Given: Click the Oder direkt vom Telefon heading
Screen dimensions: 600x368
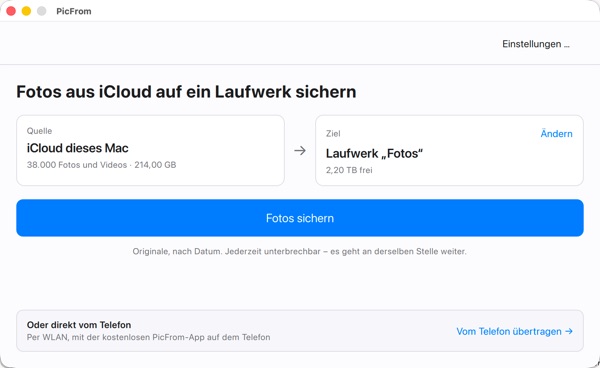Looking at the screenshot, I should pos(79,325).
